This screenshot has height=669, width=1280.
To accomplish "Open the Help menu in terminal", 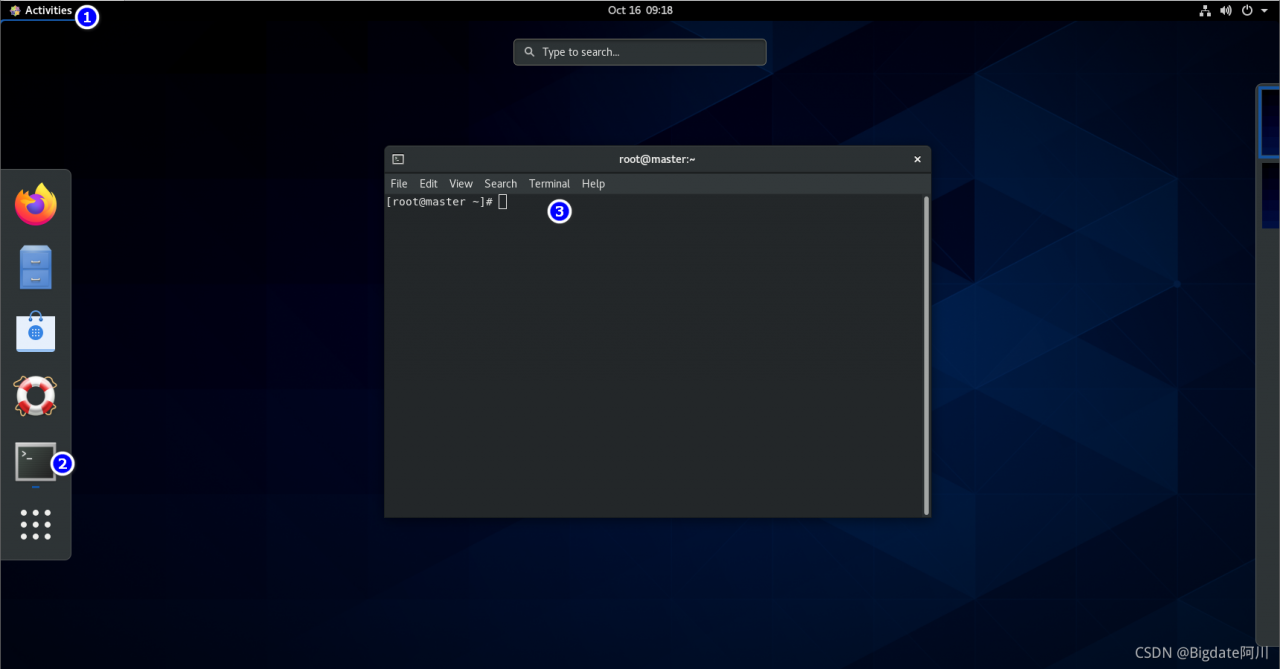I will pyautogui.click(x=594, y=184).
